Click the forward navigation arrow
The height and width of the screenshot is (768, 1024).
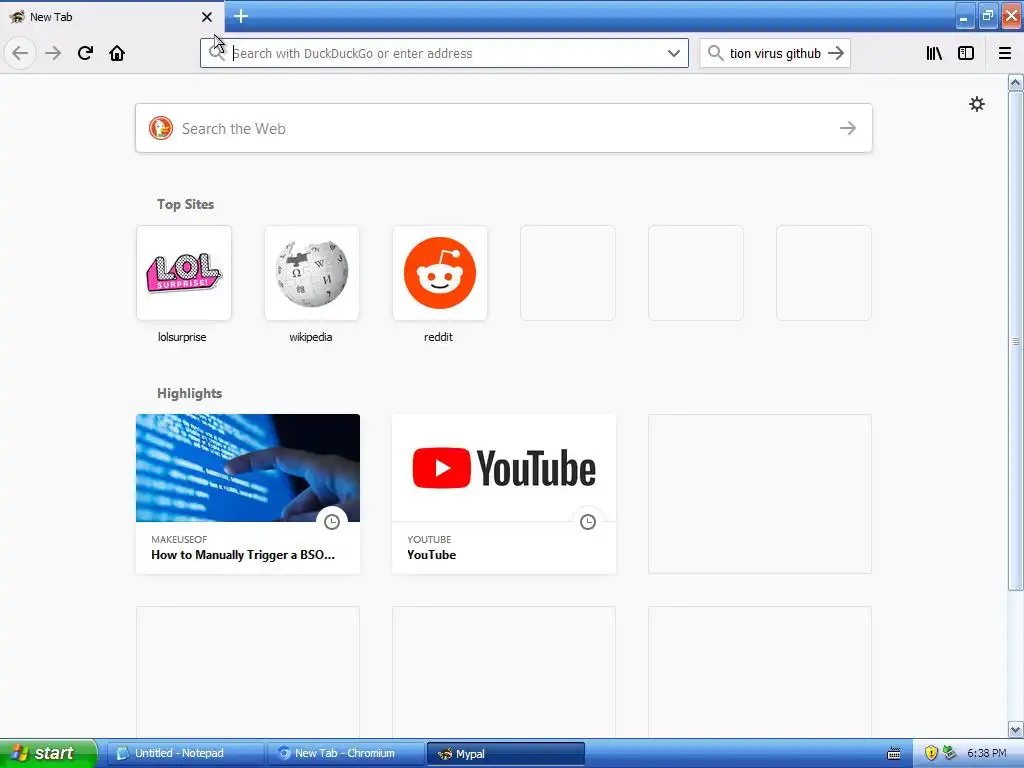[53, 53]
